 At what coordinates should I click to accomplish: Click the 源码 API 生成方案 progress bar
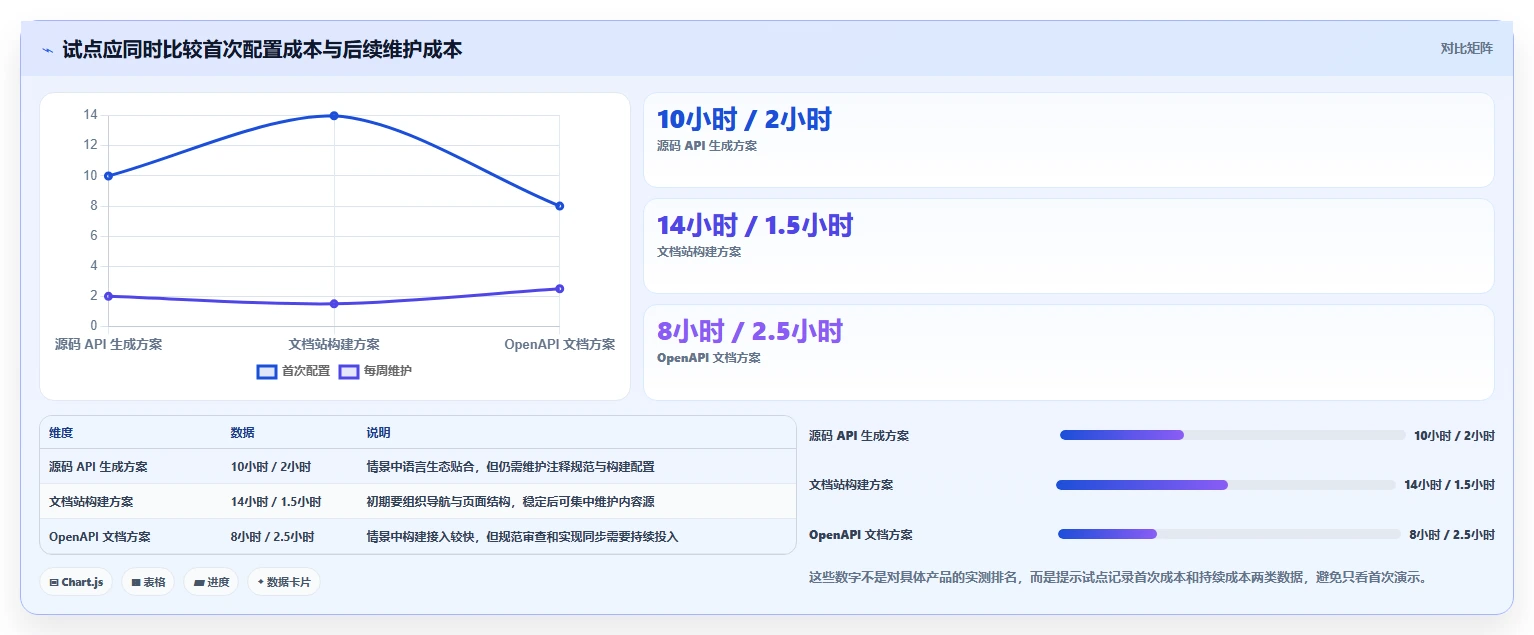1232,435
